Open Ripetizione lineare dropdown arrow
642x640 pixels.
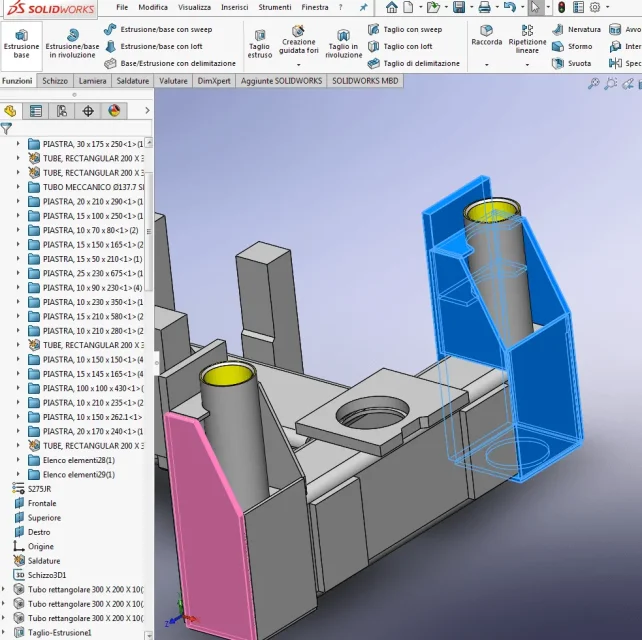(x=527, y=65)
